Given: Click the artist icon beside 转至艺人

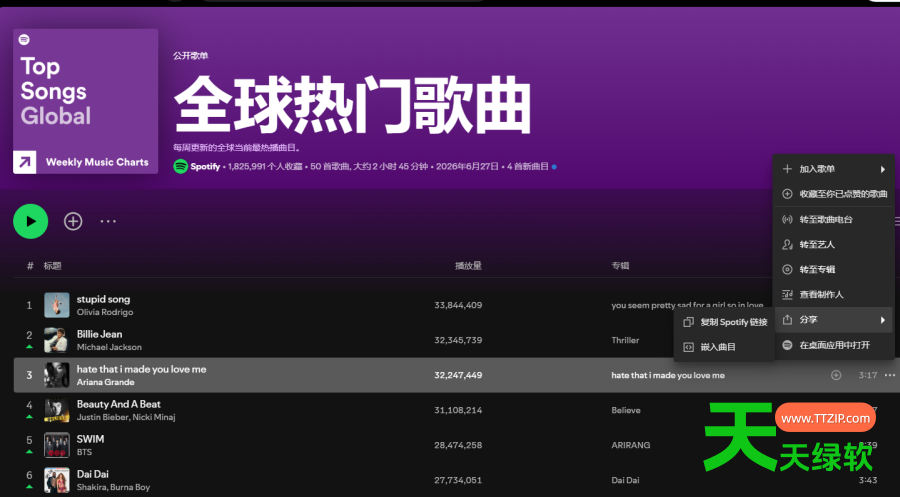Looking at the screenshot, I should [787, 244].
